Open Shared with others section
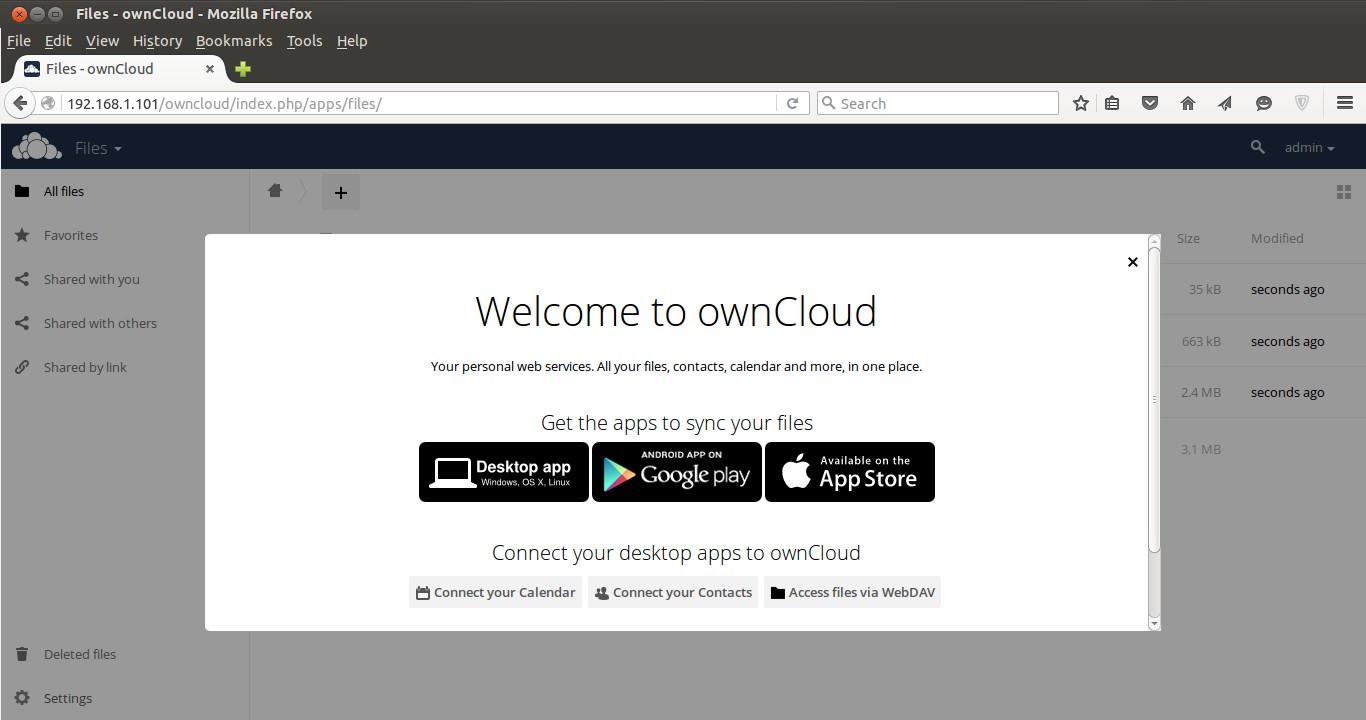Screen dimensions: 1366x720 tap(125, 323)
